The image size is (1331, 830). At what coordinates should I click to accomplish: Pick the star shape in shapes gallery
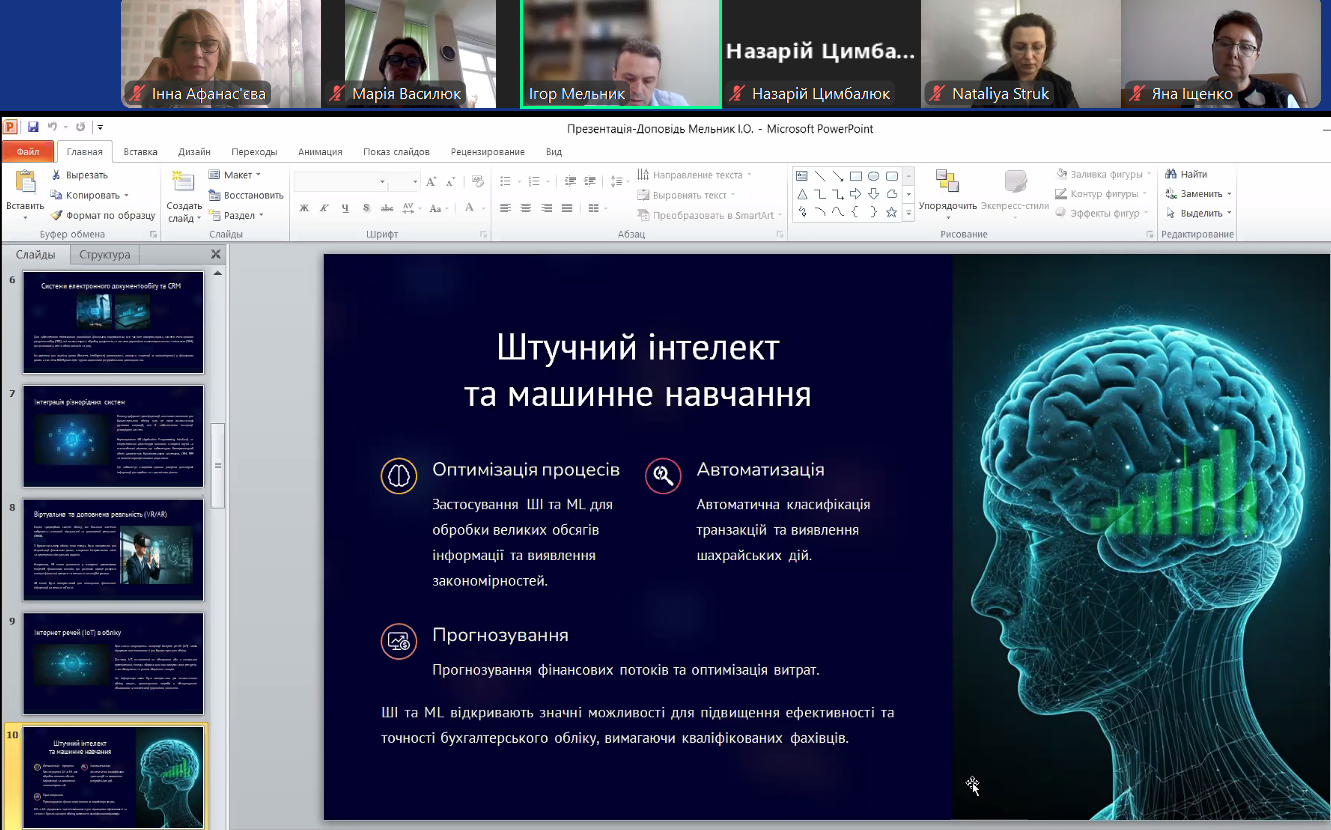891,212
